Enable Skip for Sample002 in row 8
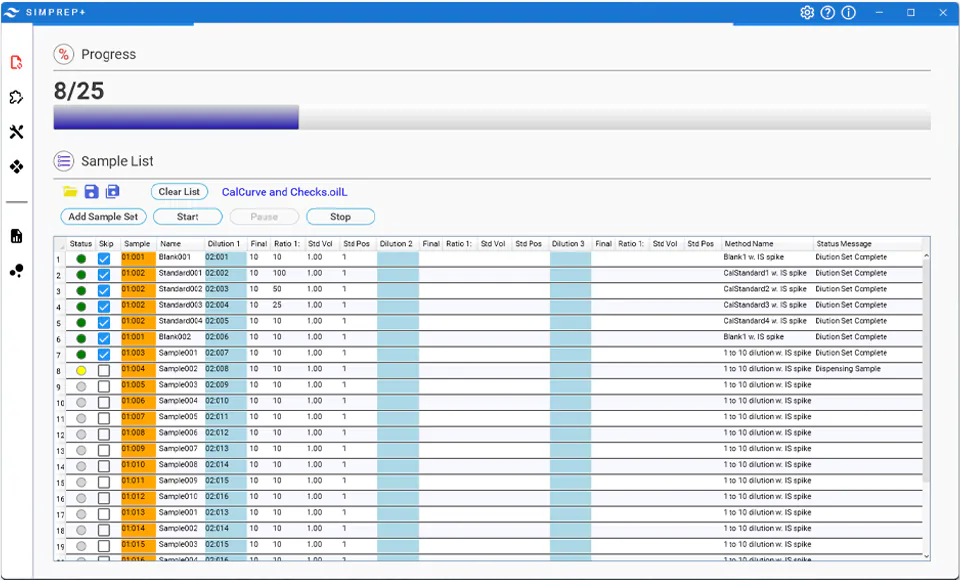The width and height of the screenshot is (960, 580). point(103,369)
